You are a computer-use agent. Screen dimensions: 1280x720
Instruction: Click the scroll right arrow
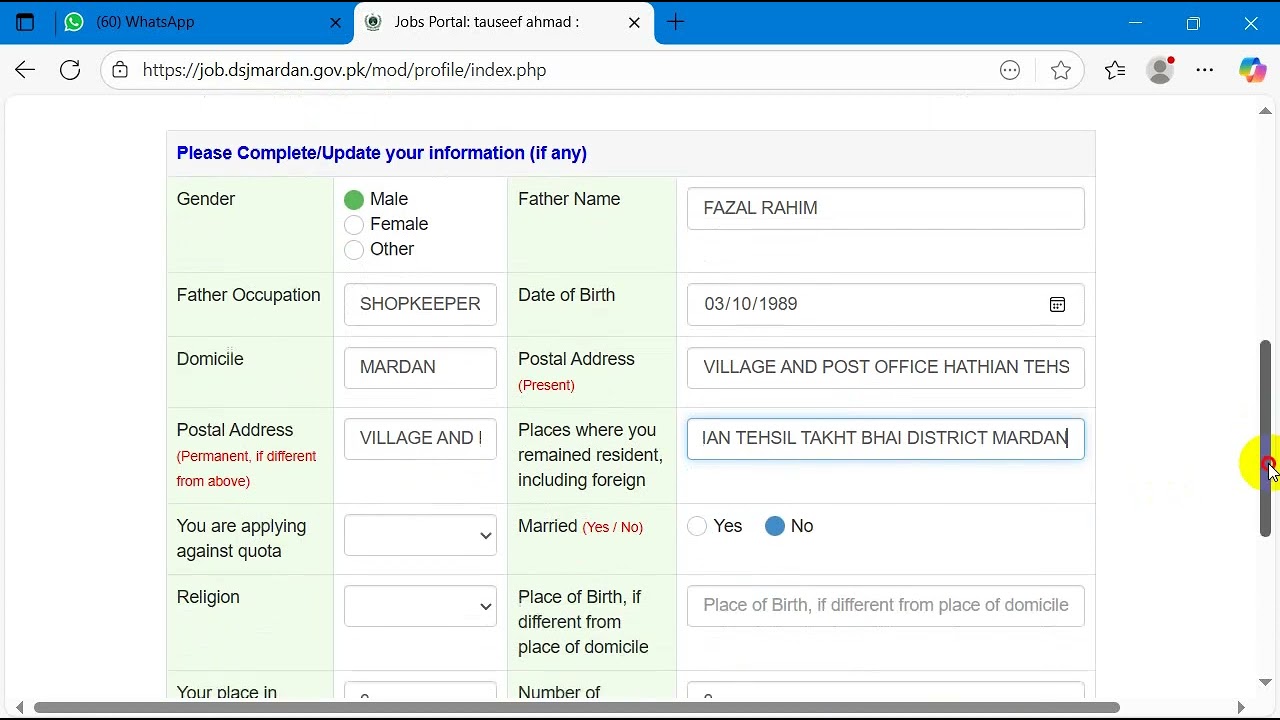point(1241,708)
